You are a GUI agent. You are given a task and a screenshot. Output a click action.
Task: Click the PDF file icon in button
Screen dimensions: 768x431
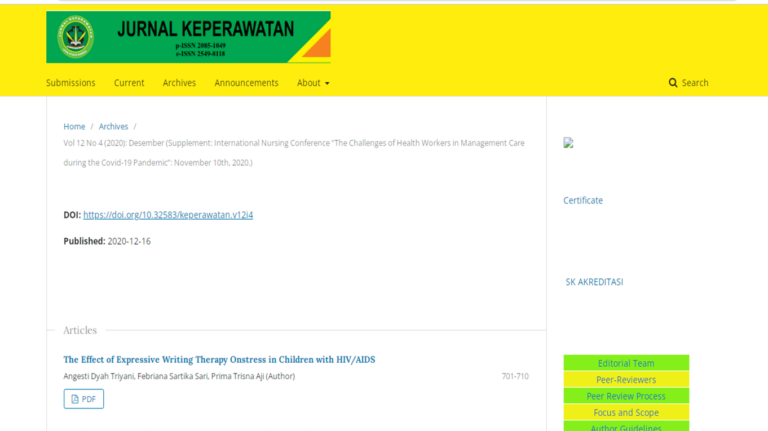[x=75, y=399]
